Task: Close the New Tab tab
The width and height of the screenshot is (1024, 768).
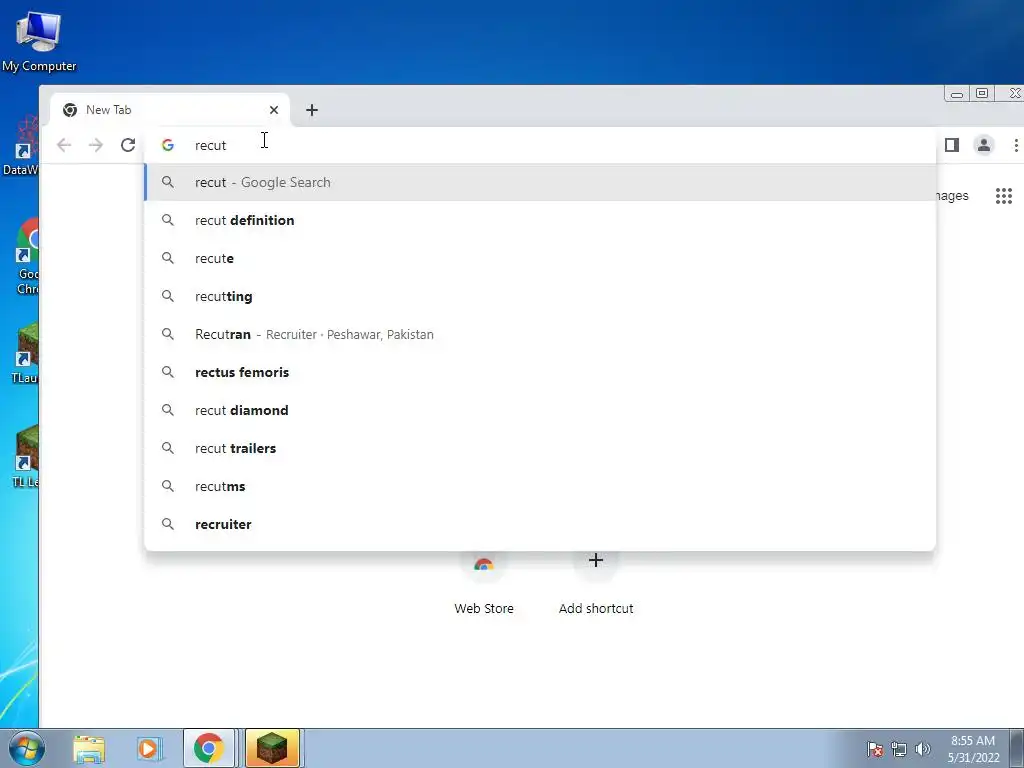Action: 274,110
